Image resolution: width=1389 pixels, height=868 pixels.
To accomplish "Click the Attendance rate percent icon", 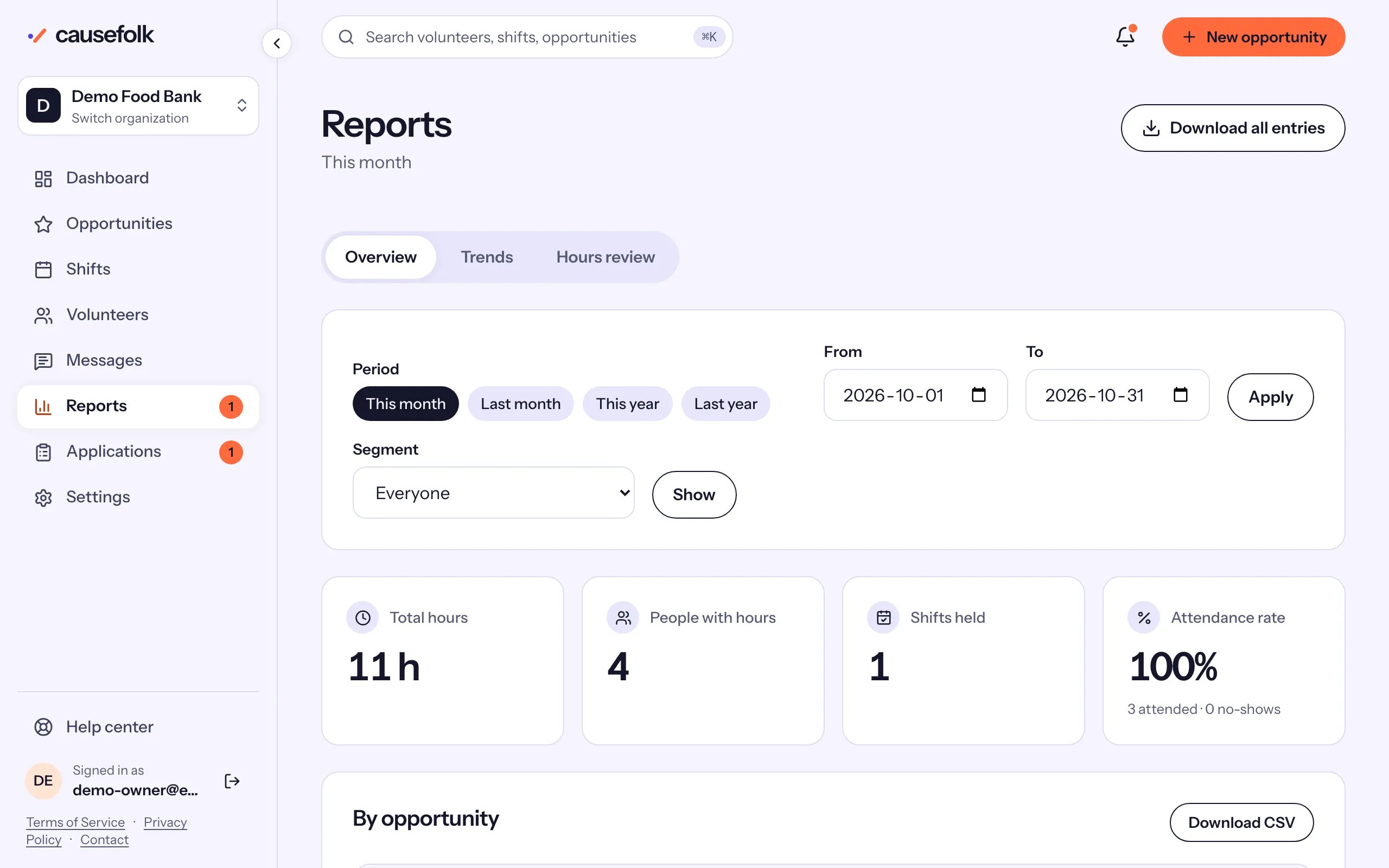I will coord(1144,618).
